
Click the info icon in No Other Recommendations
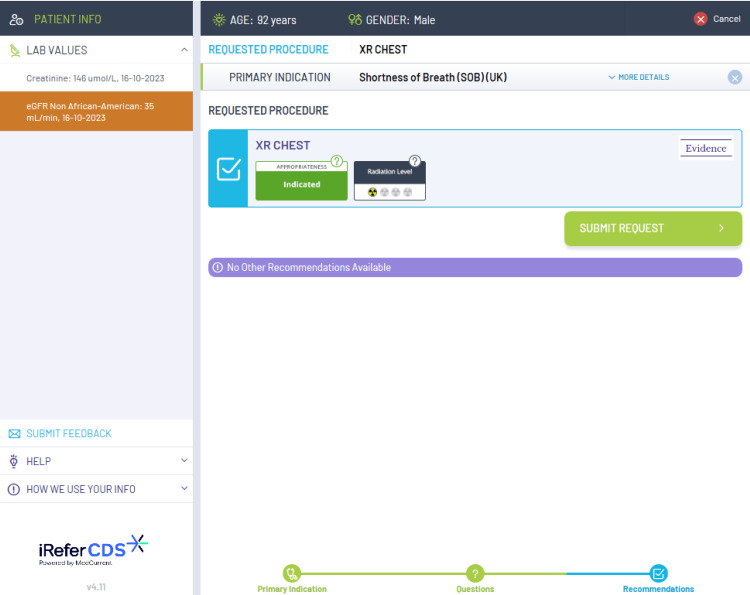218,267
